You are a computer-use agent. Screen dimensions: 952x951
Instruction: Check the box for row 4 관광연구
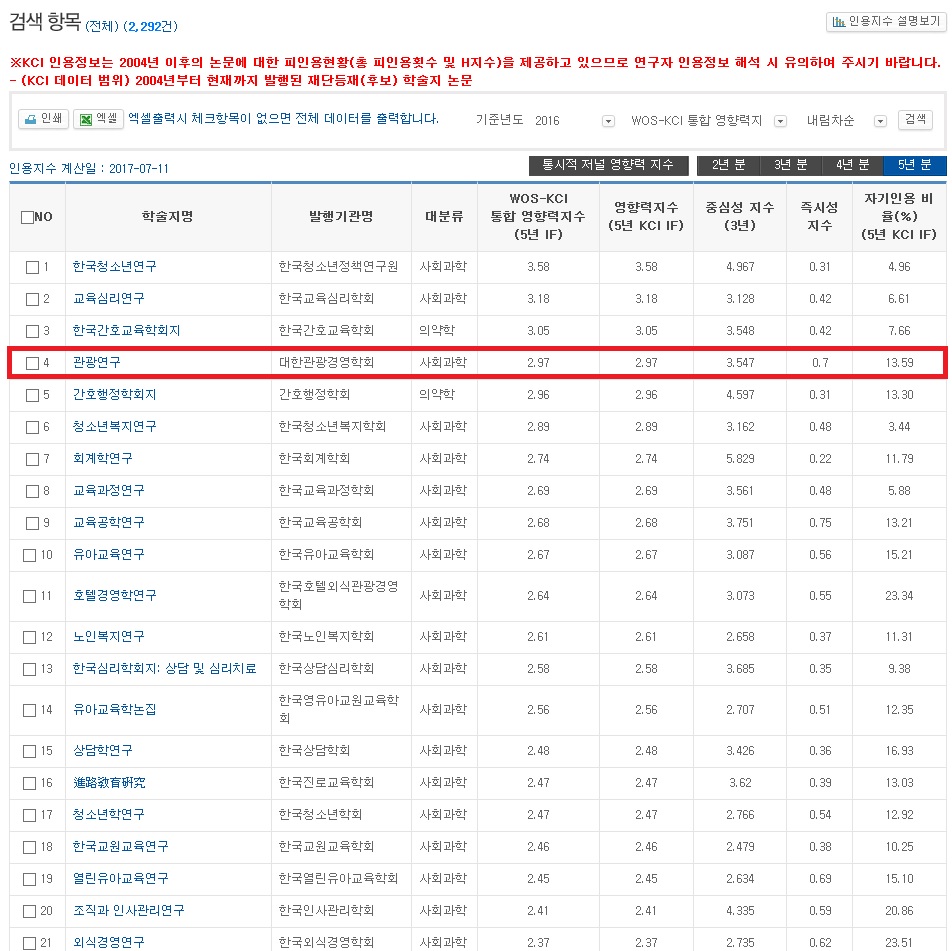(x=32, y=363)
